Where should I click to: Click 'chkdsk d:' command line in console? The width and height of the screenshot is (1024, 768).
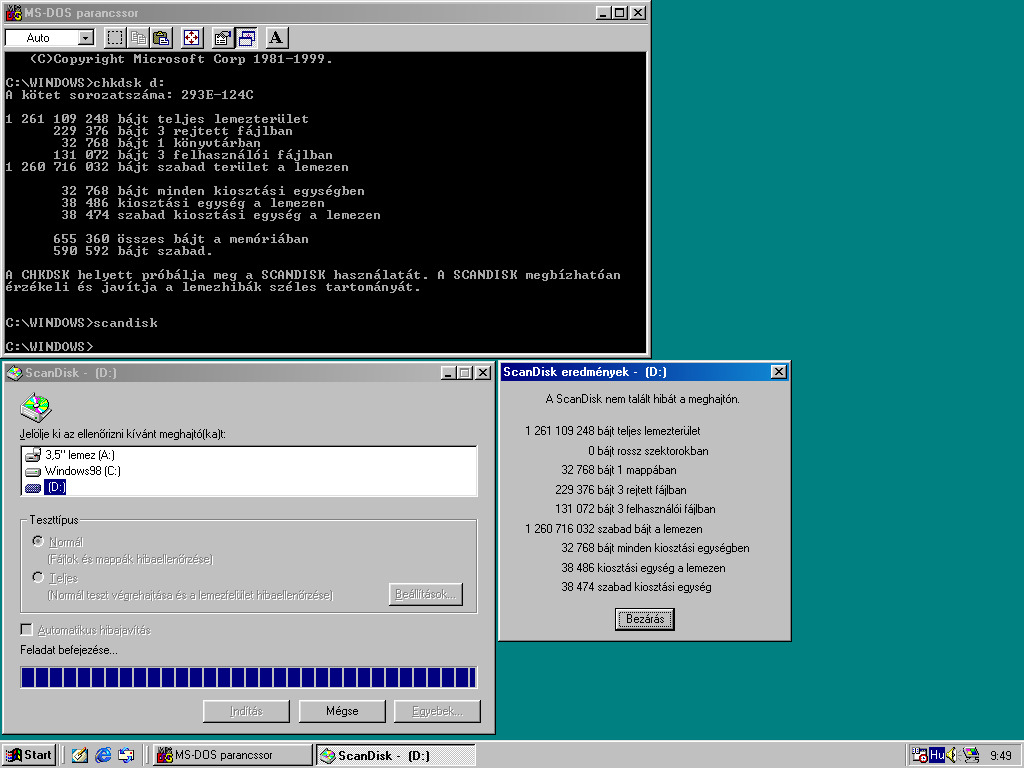click(85, 83)
